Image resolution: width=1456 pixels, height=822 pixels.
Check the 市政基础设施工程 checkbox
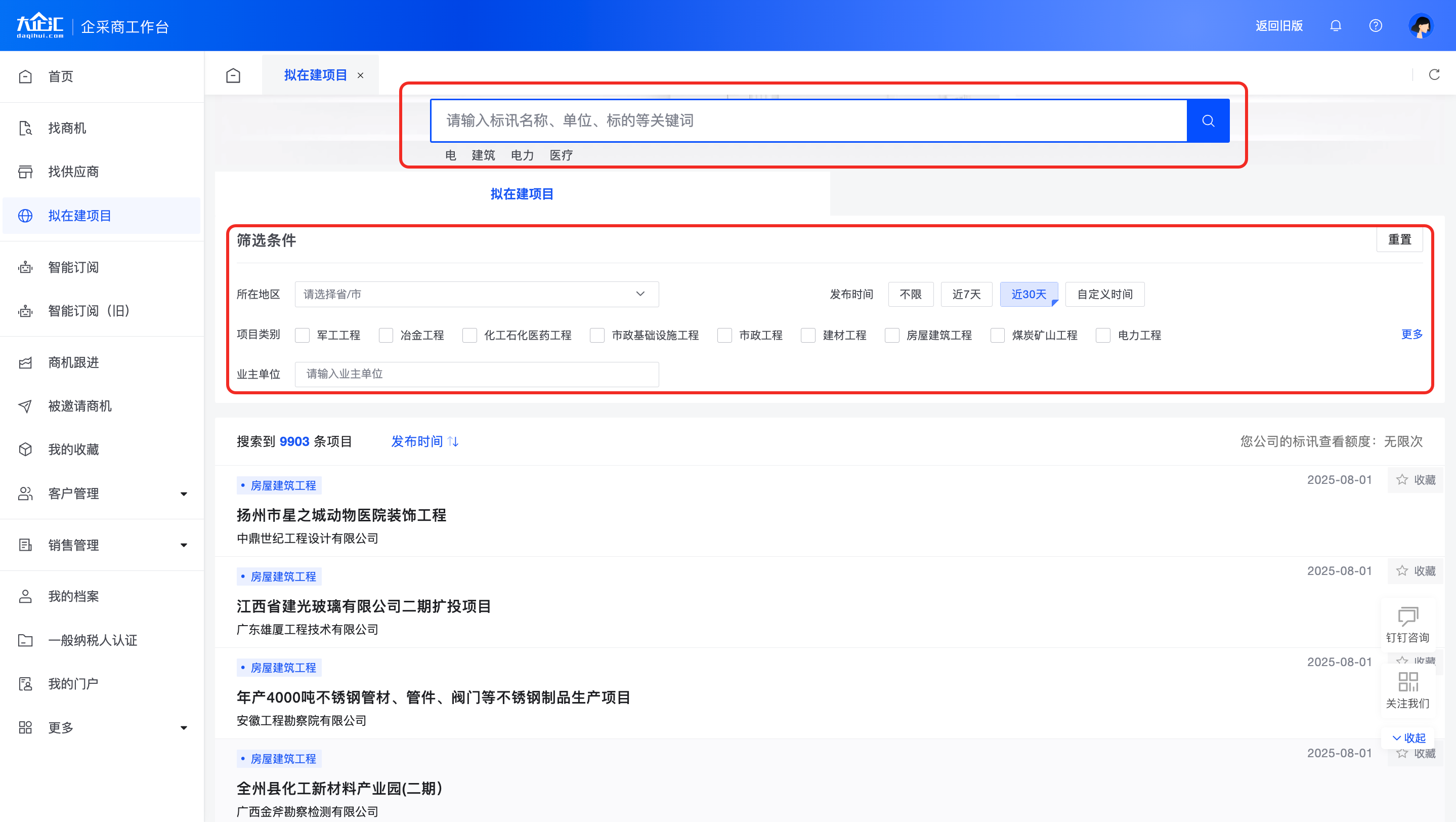click(597, 335)
